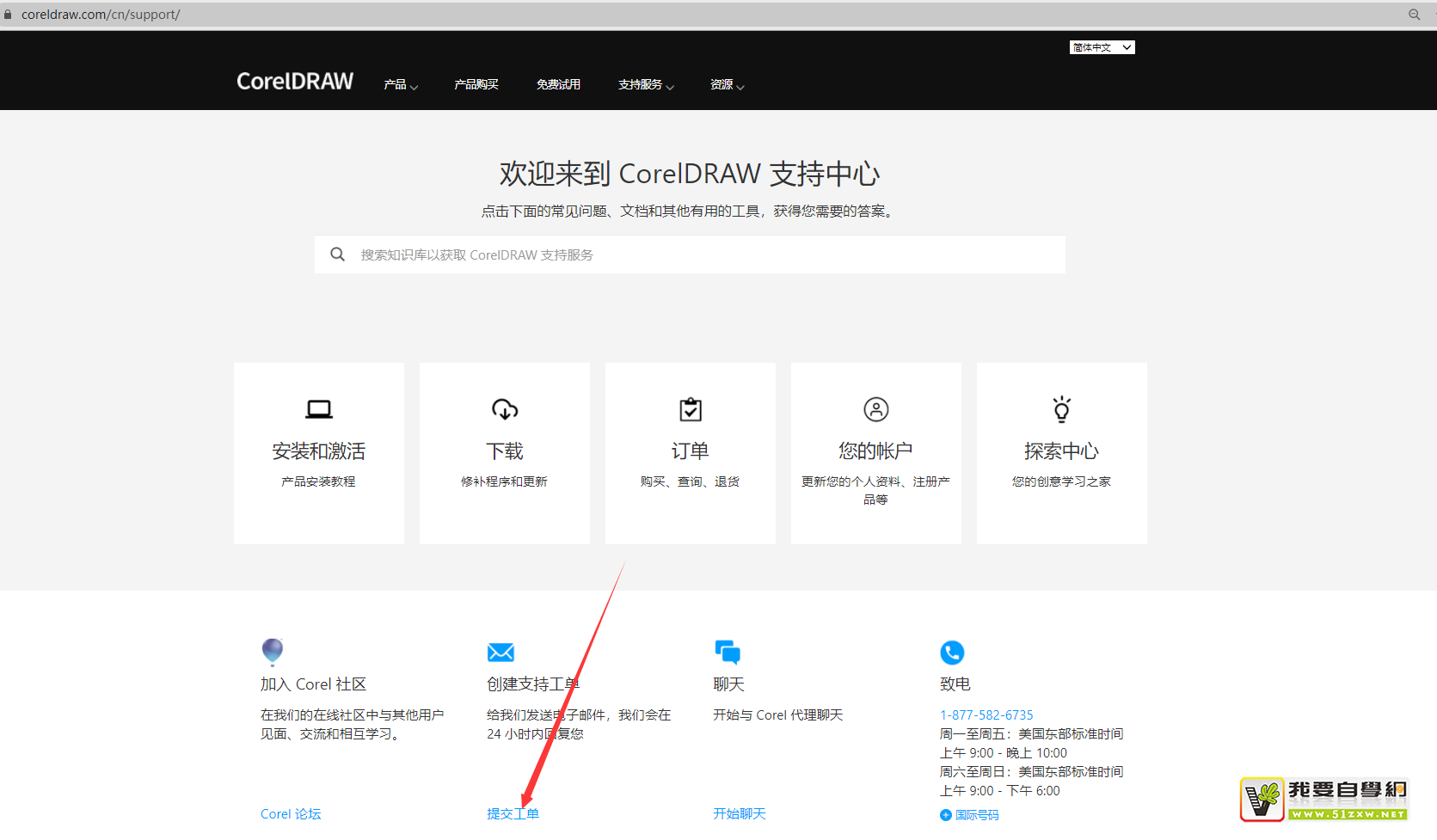Click the CorelDRAW logo
This screenshot has height=840, width=1437.
(x=295, y=82)
